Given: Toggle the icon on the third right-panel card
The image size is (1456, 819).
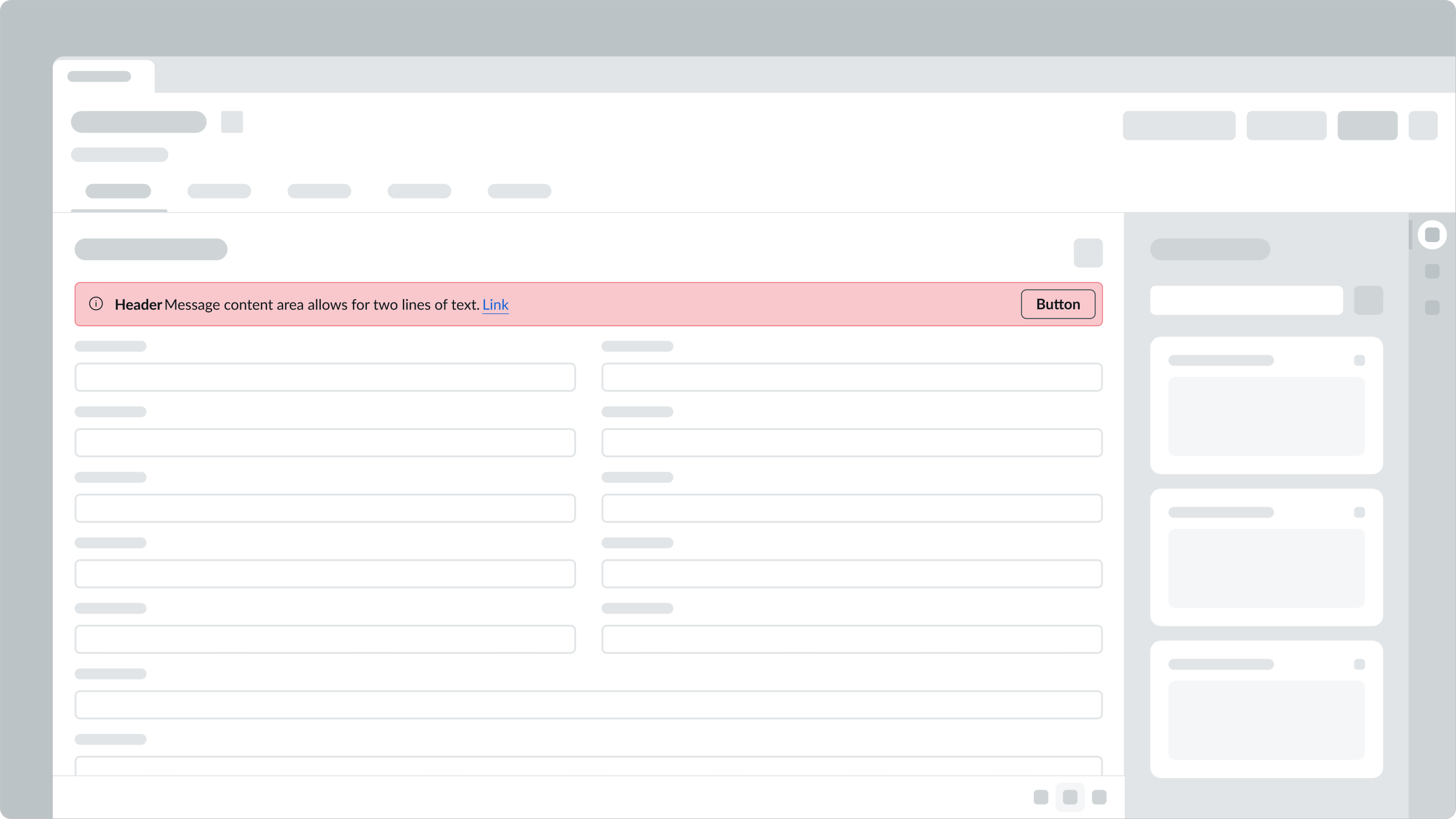Looking at the screenshot, I should pyautogui.click(x=1360, y=665).
